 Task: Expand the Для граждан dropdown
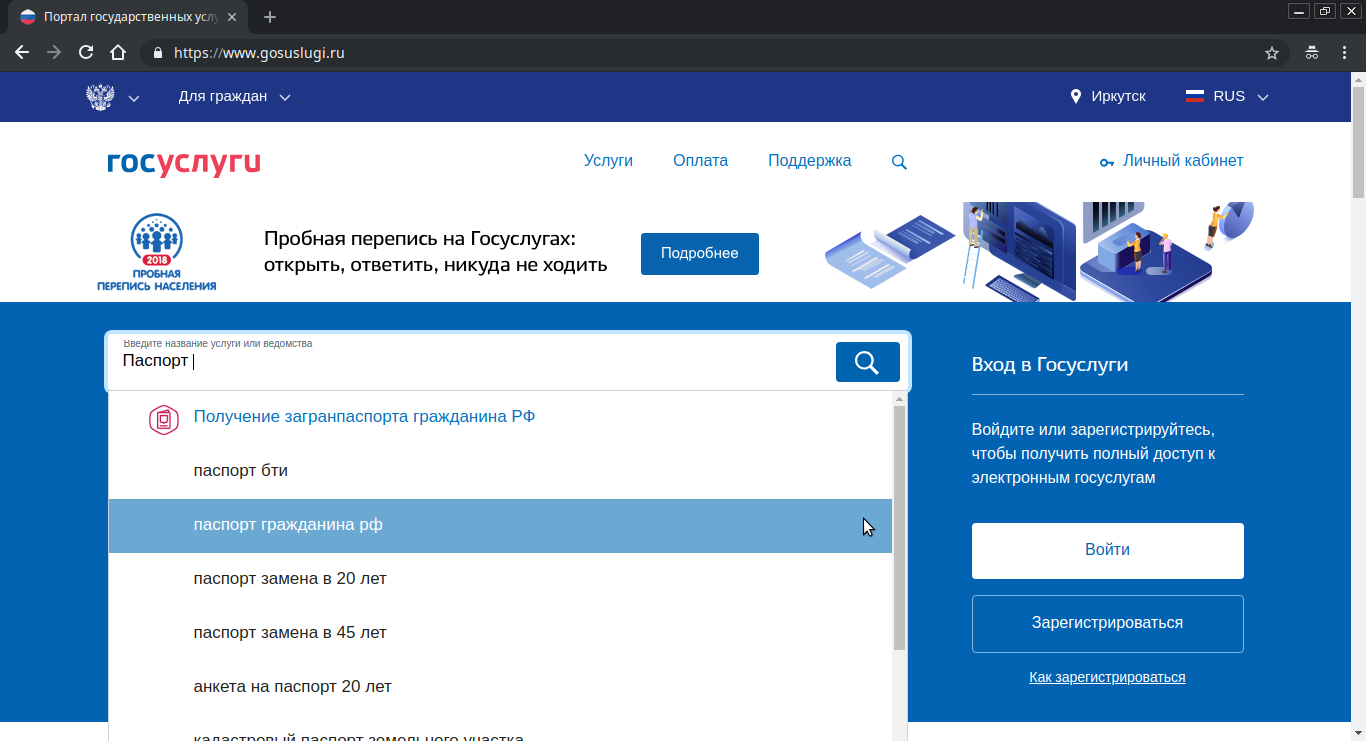click(234, 97)
